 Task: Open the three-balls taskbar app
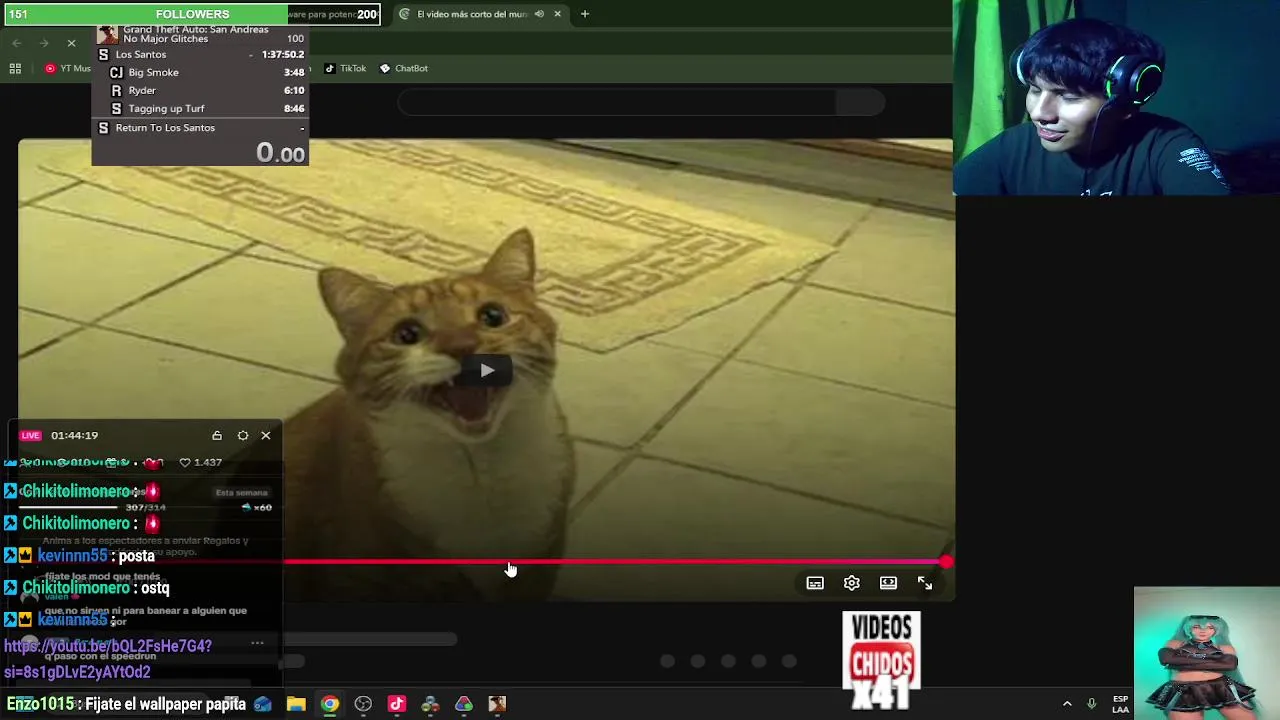(x=430, y=704)
